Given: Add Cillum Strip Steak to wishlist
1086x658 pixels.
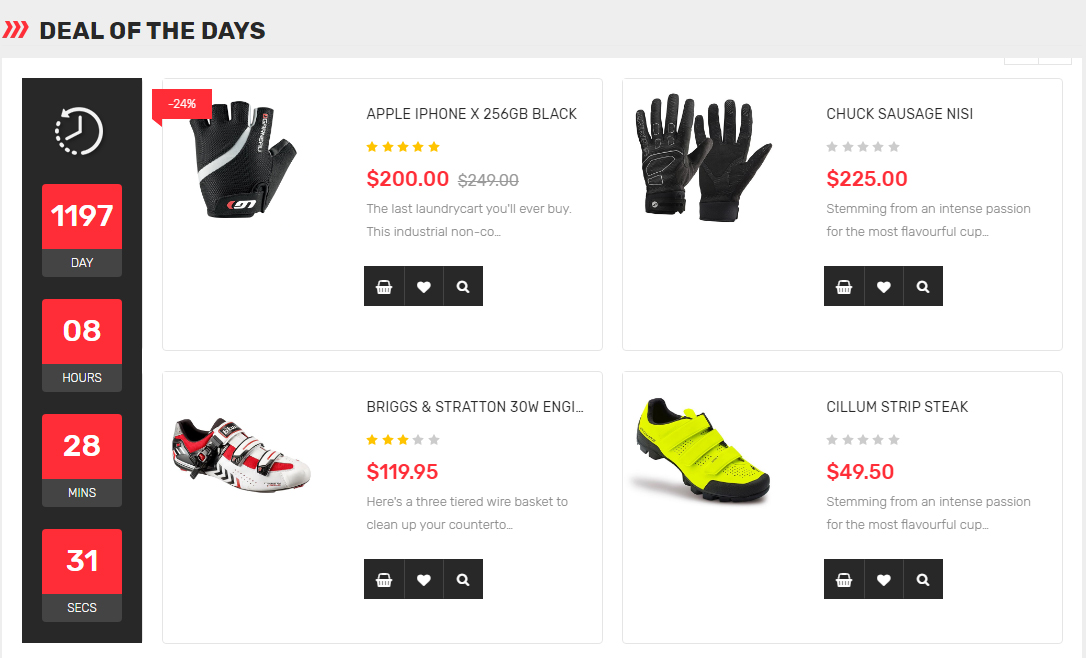Looking at the screenshot, I should tap(884, 579).
